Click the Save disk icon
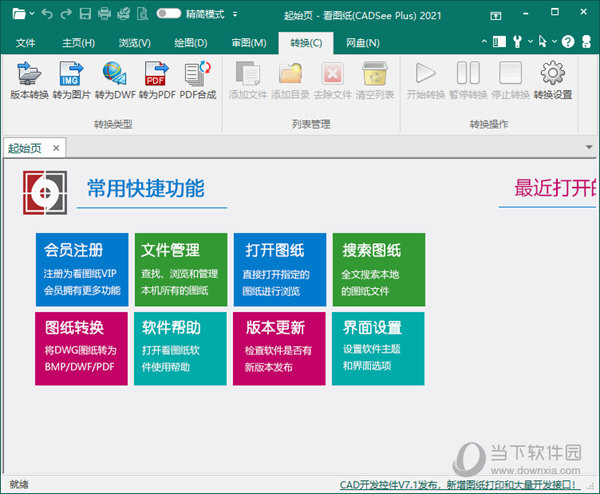Screen dimensions: 600x494 point(85,14)
